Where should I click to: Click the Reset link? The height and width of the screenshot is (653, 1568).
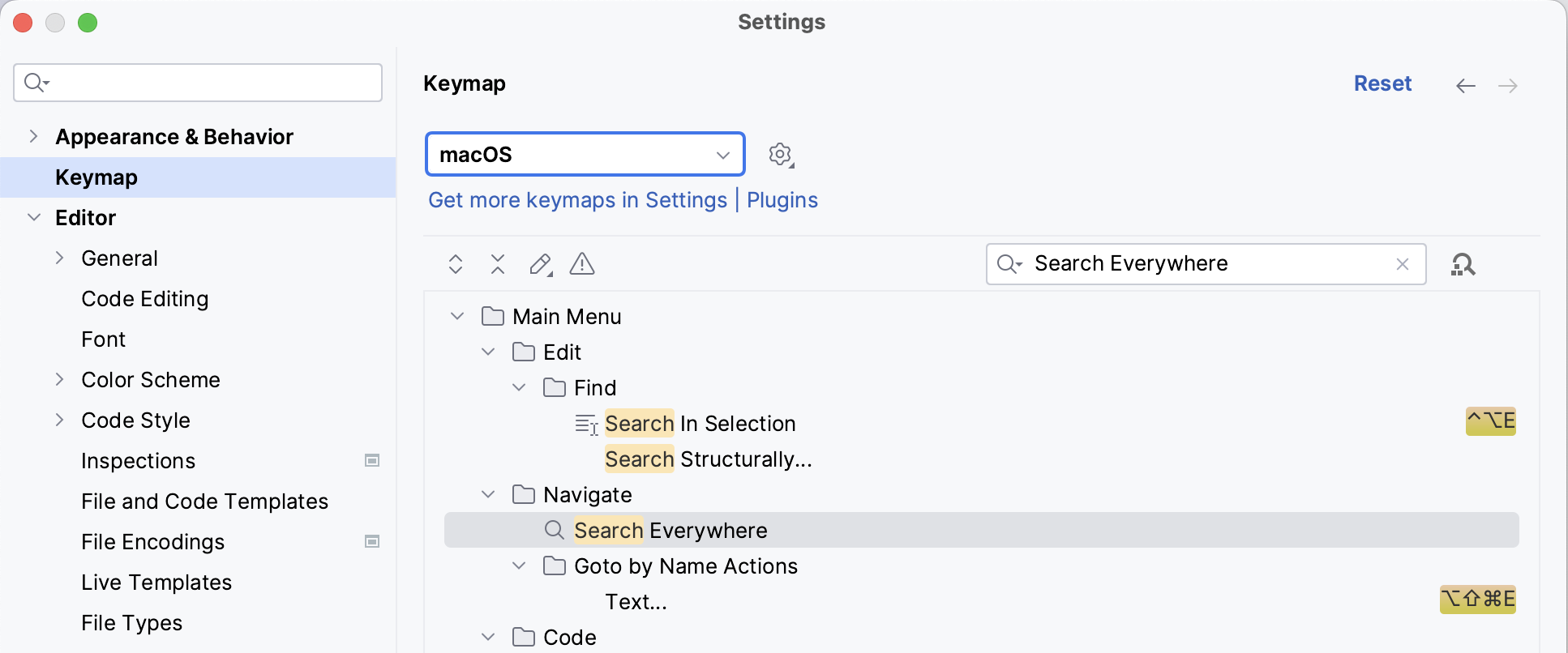[x=1382, y=83]
